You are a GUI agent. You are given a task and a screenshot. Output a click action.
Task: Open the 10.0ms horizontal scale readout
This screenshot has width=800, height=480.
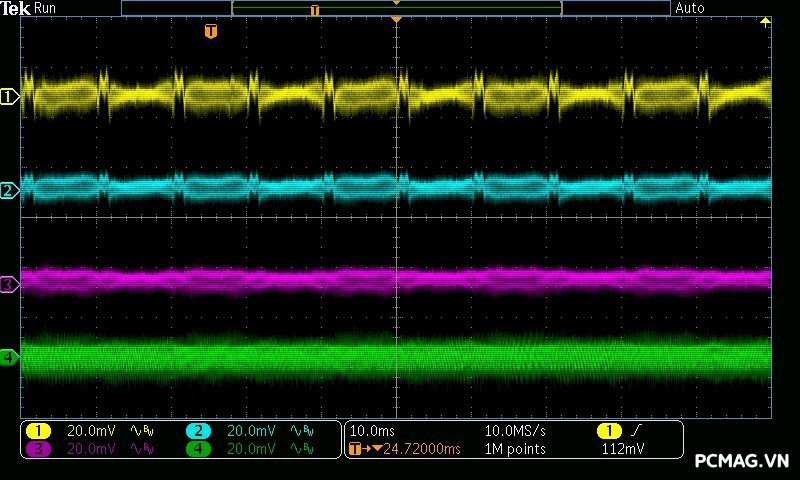pos(370,431)
